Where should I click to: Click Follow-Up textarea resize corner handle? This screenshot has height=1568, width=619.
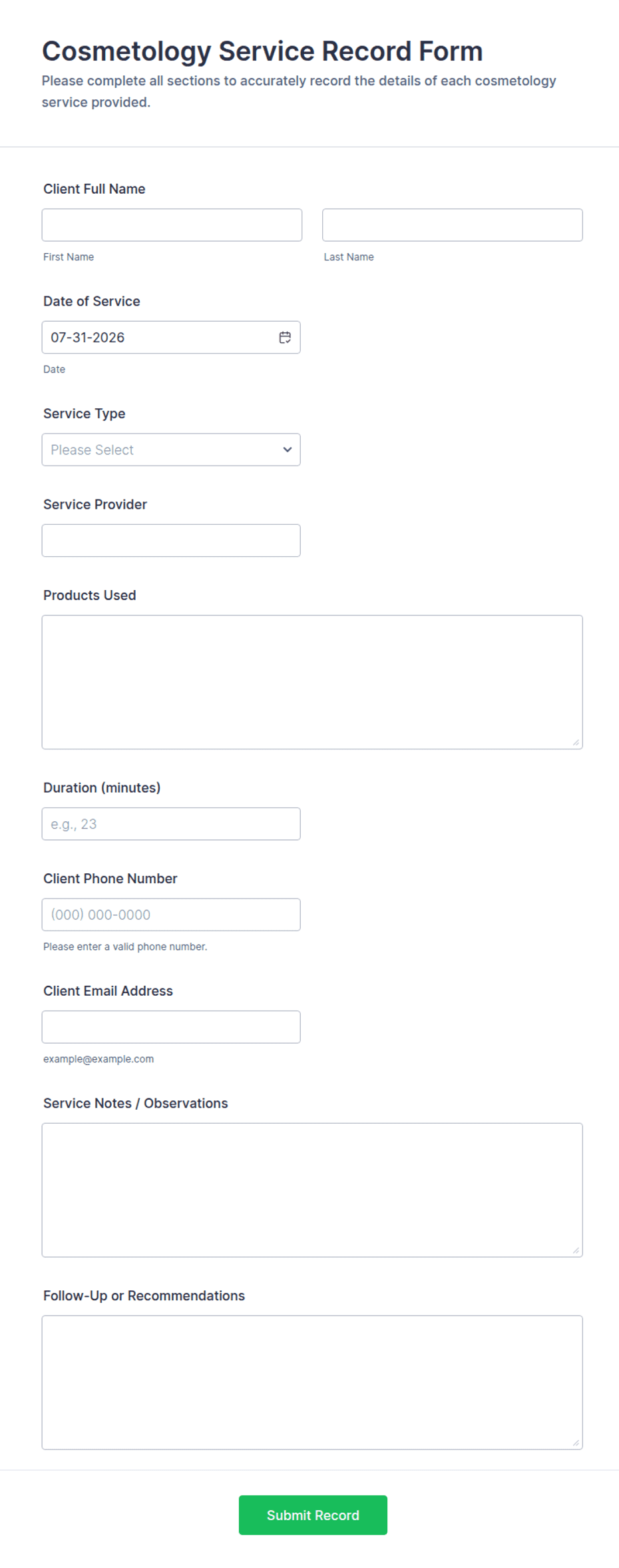click(576, 1443)
